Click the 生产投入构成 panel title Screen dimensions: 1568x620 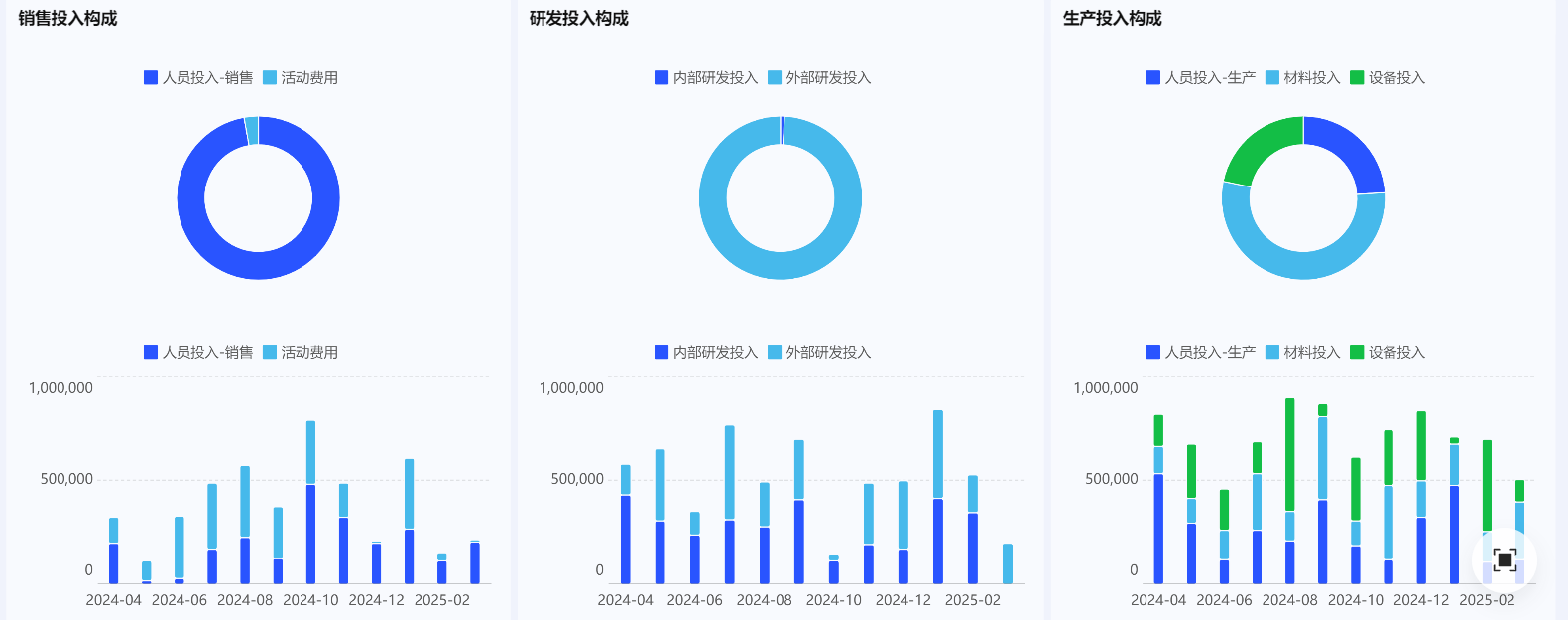point(1113,18)
